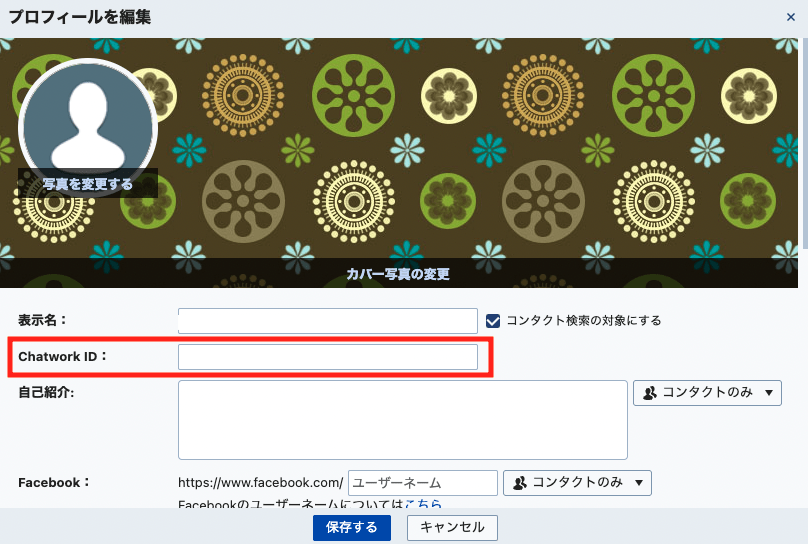Click the vertical scrollbar on the dialog's right edge

pyautogui.click(x=803, y=150)
